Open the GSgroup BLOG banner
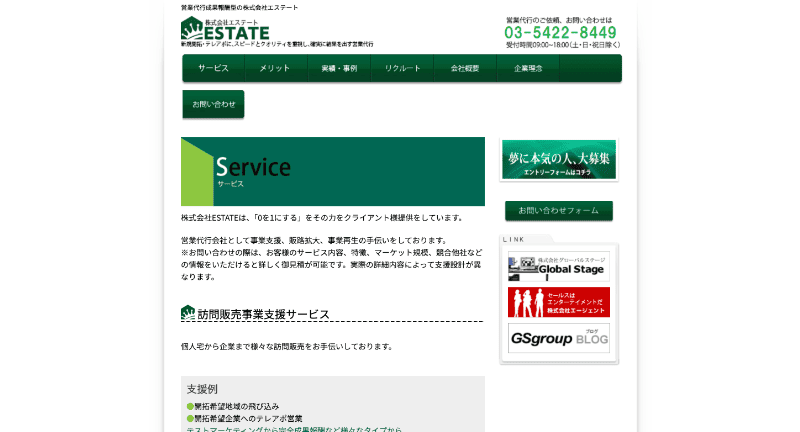The width and height of the screenshot is (800, 432). tap(559, 338)
